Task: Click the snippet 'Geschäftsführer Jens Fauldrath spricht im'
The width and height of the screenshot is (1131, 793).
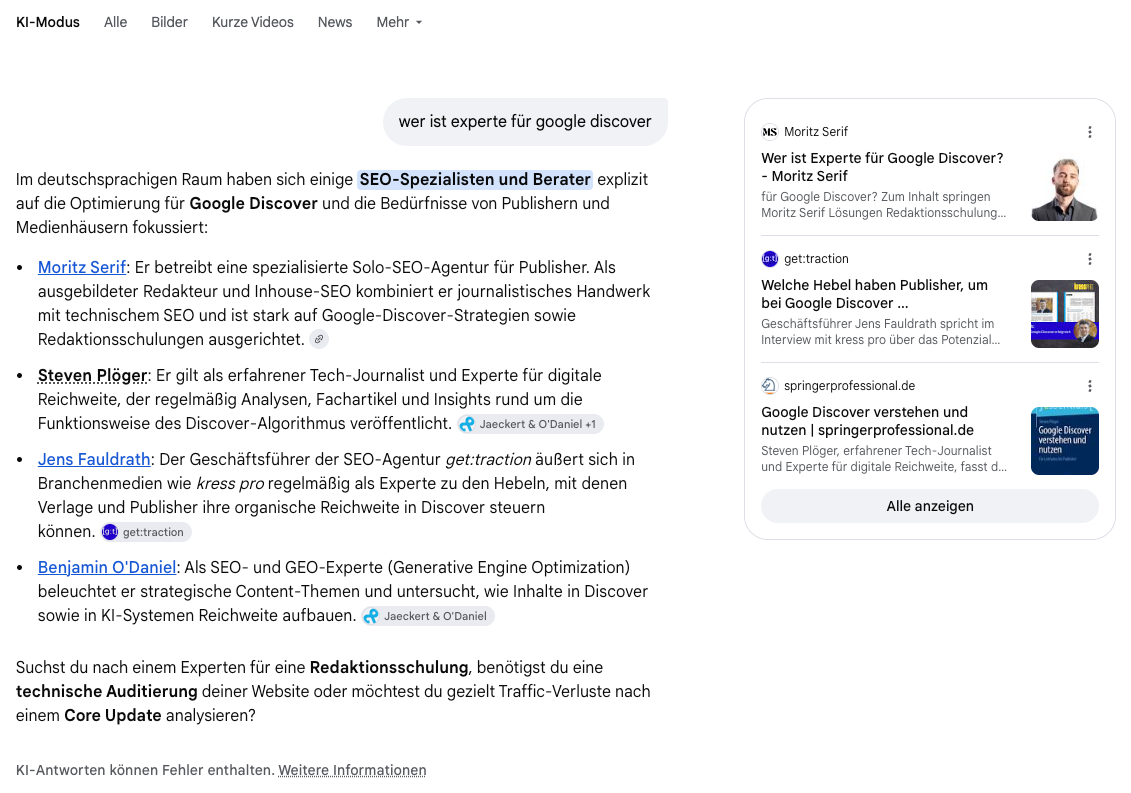Action: click(878, 324)
